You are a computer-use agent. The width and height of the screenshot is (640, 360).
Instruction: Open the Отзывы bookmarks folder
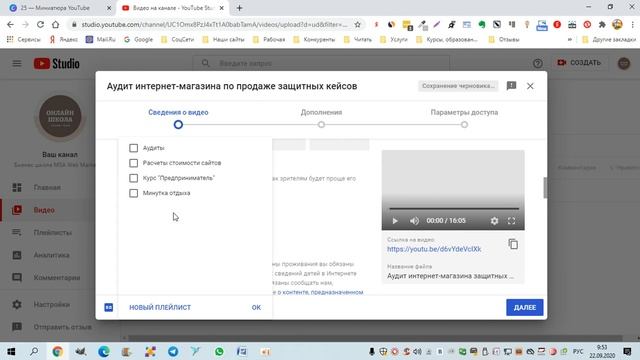(x=504, y=40)
